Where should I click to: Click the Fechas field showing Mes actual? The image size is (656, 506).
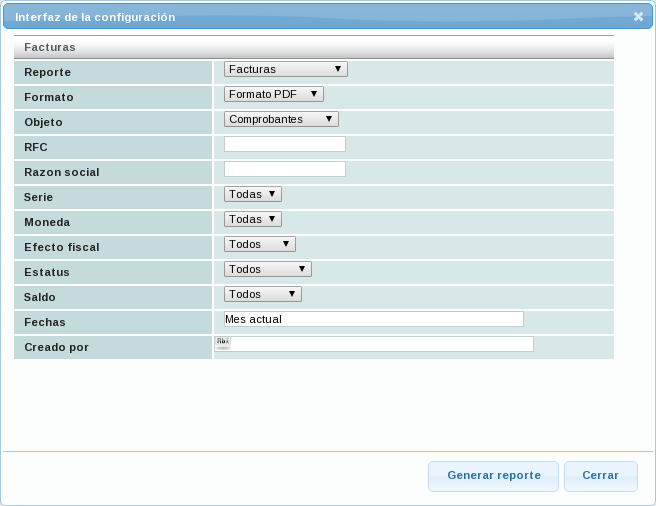point(373,319)
